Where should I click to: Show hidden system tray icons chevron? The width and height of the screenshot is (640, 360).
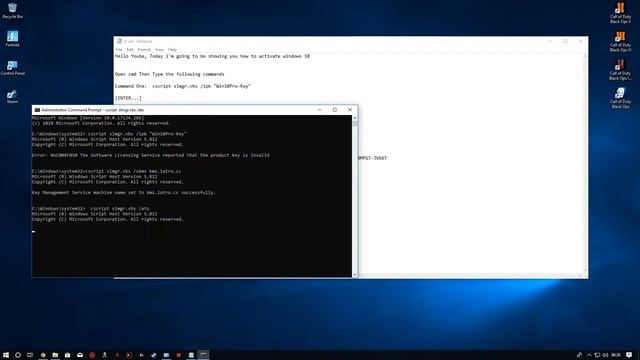pyautogui.click(x=589, y=355)
